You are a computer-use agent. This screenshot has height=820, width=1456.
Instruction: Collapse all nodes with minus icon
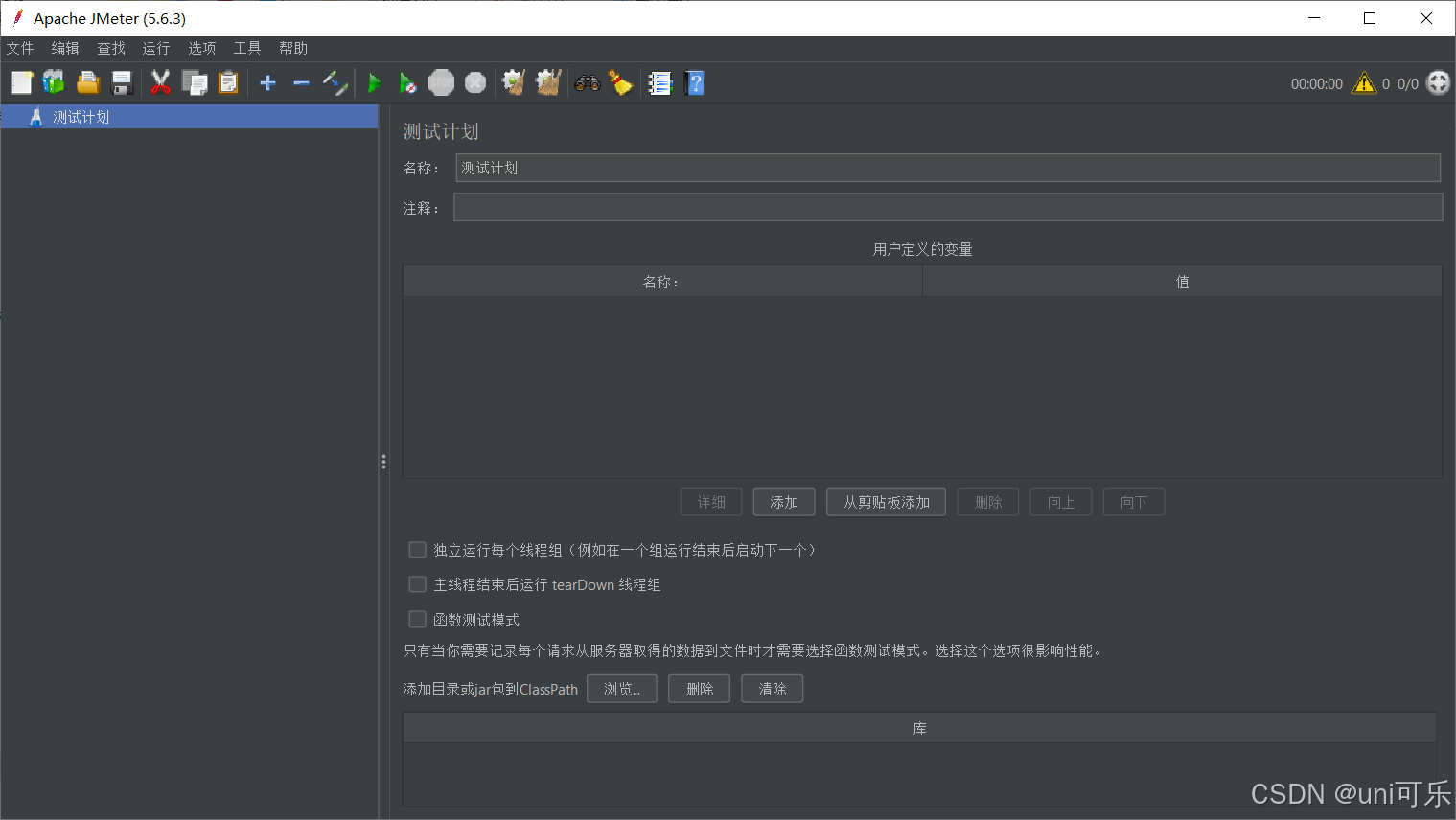(301, 83)
